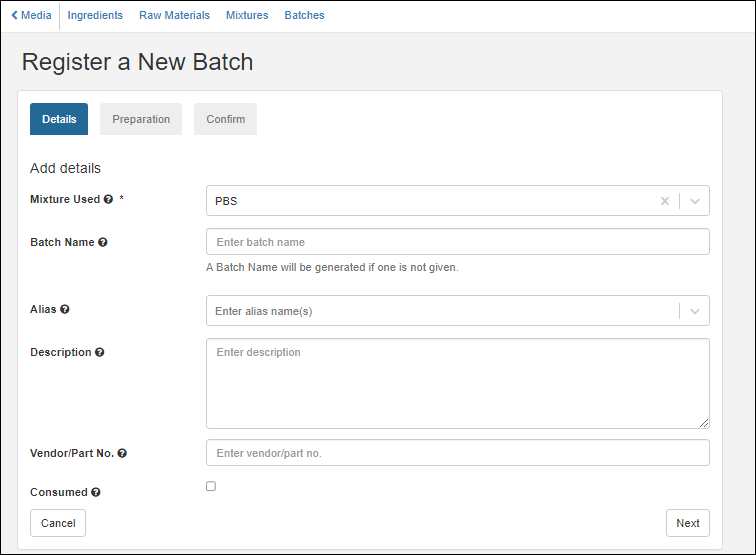Click the Cancel button
This screenshot has width=756, height=555.
coord(58,523)
